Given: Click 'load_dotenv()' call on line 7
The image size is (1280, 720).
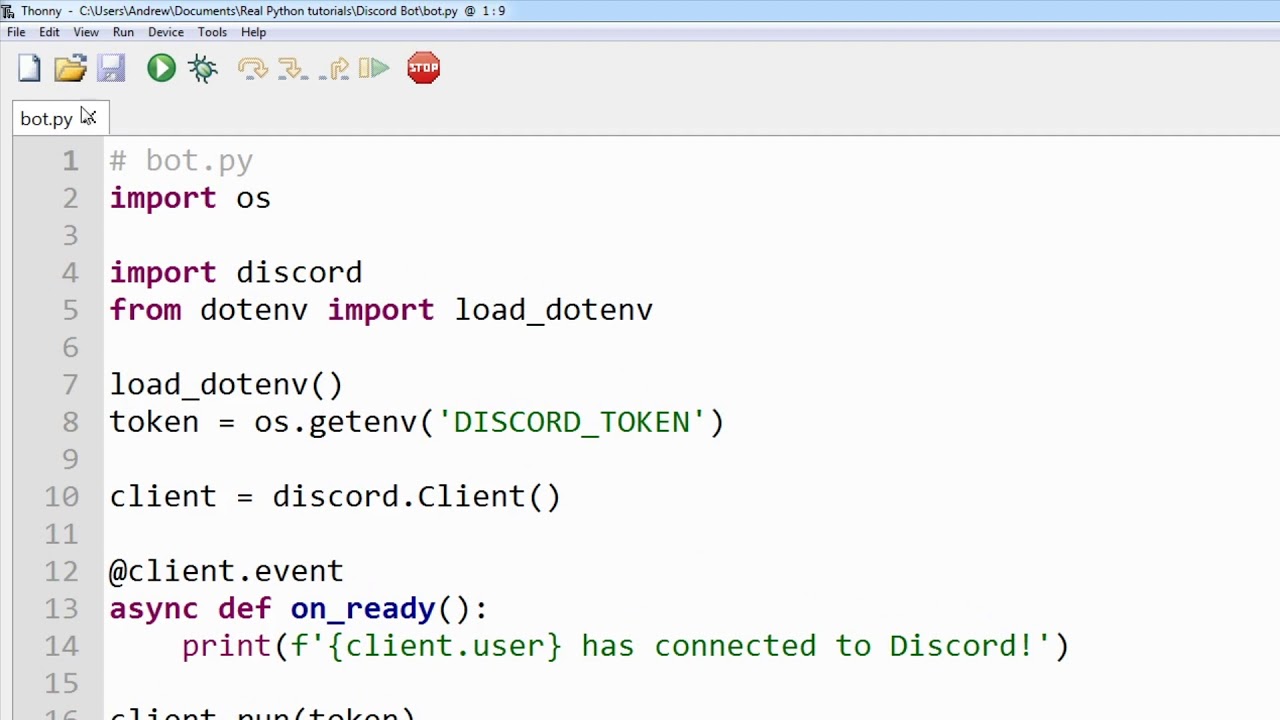Looking at the screenshot, I should pyautogui.click(x=226, y=385).
